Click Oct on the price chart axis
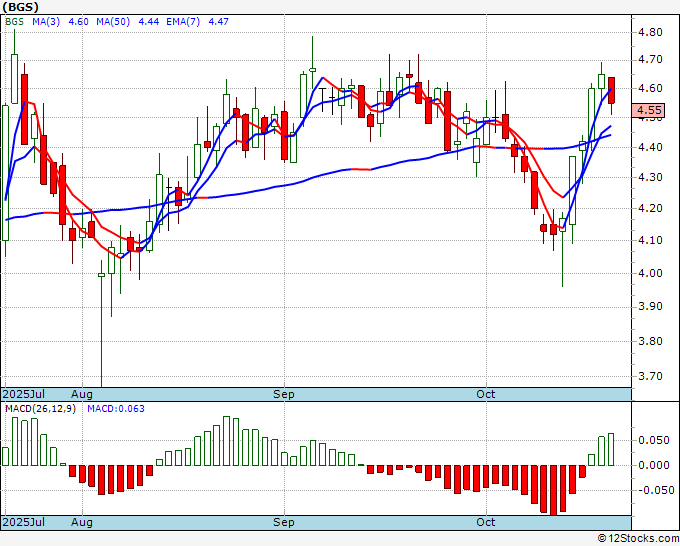This screenshot has height=546, width=680. tap(485, 394)
